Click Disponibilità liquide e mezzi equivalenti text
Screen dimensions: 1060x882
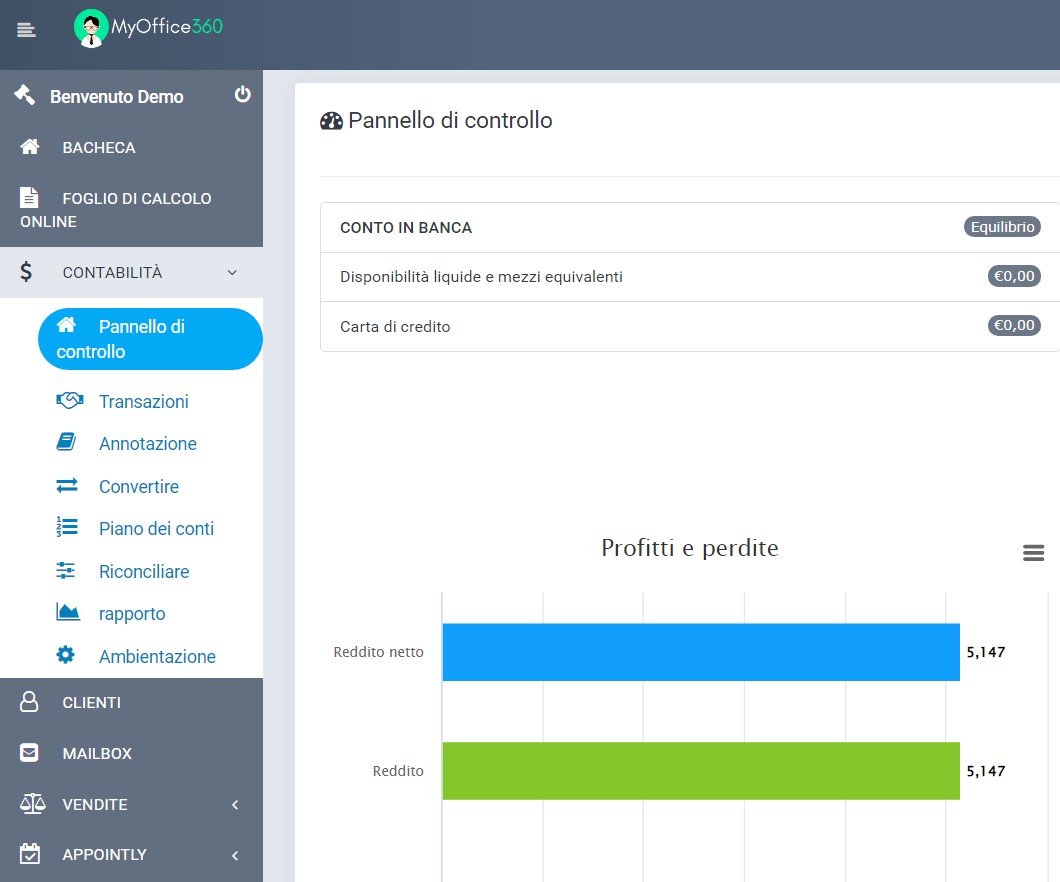pyautogui.click(x=481, y=276)
